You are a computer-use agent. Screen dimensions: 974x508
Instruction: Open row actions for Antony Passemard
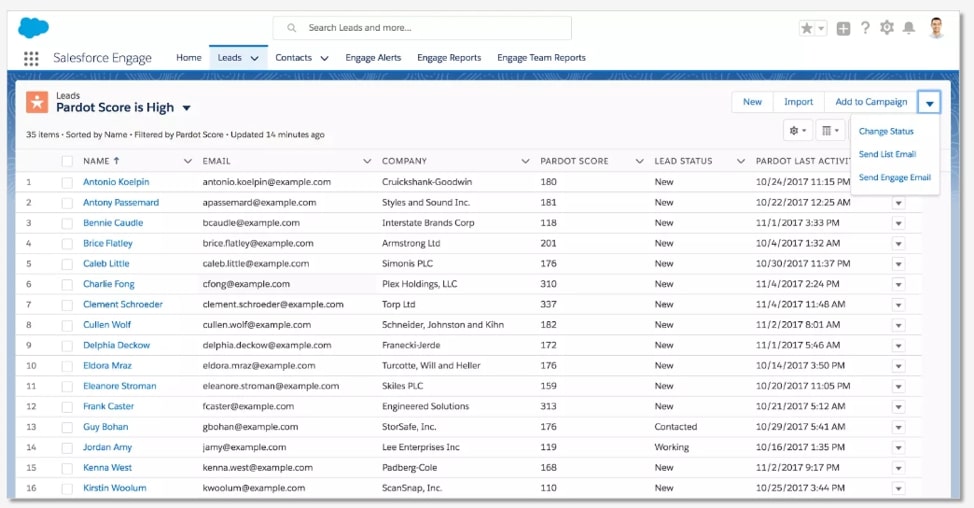coord(898,203)
